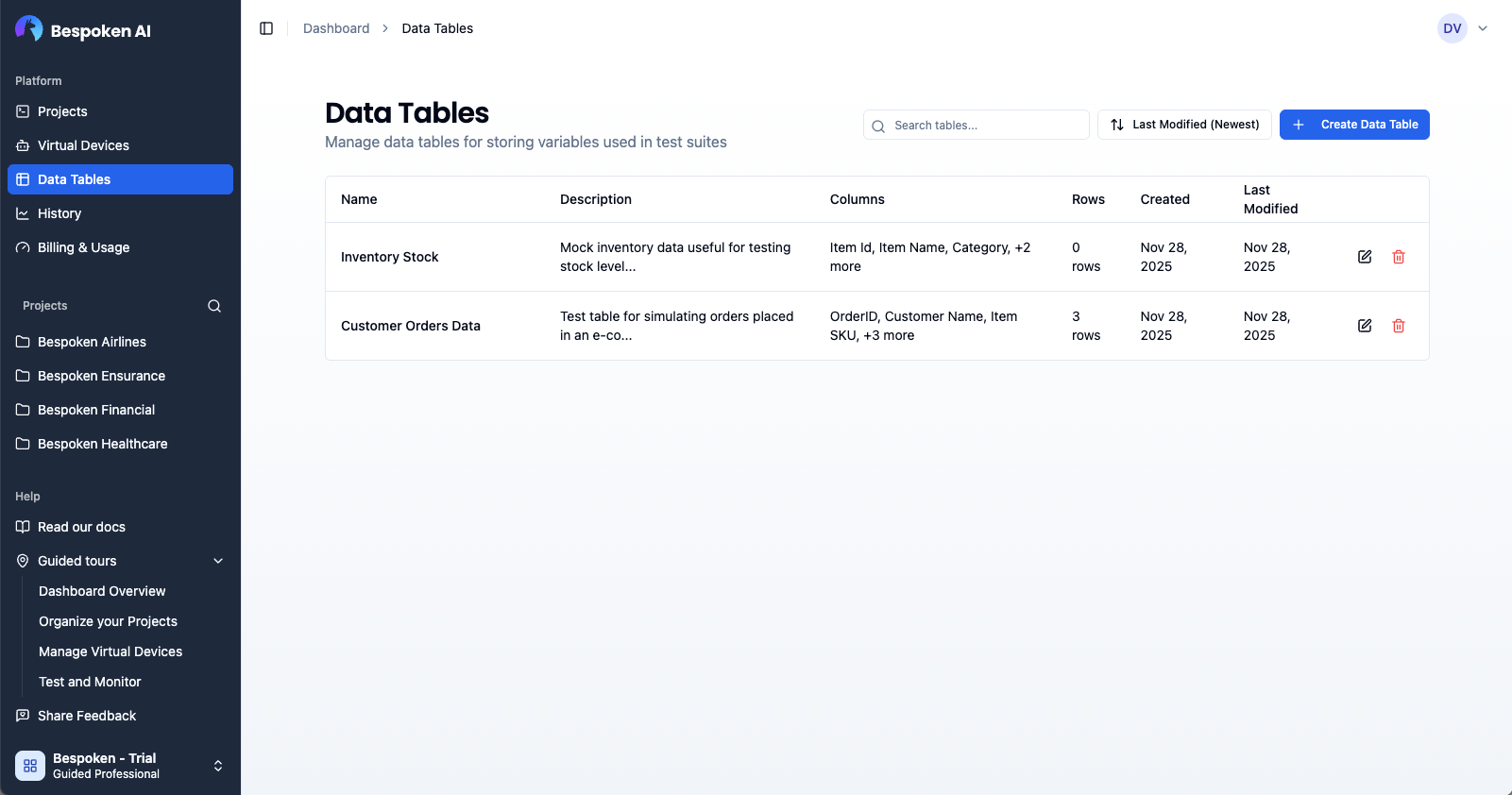Select Data Tables in the sidebar
1512x795 pixels.
120,179
